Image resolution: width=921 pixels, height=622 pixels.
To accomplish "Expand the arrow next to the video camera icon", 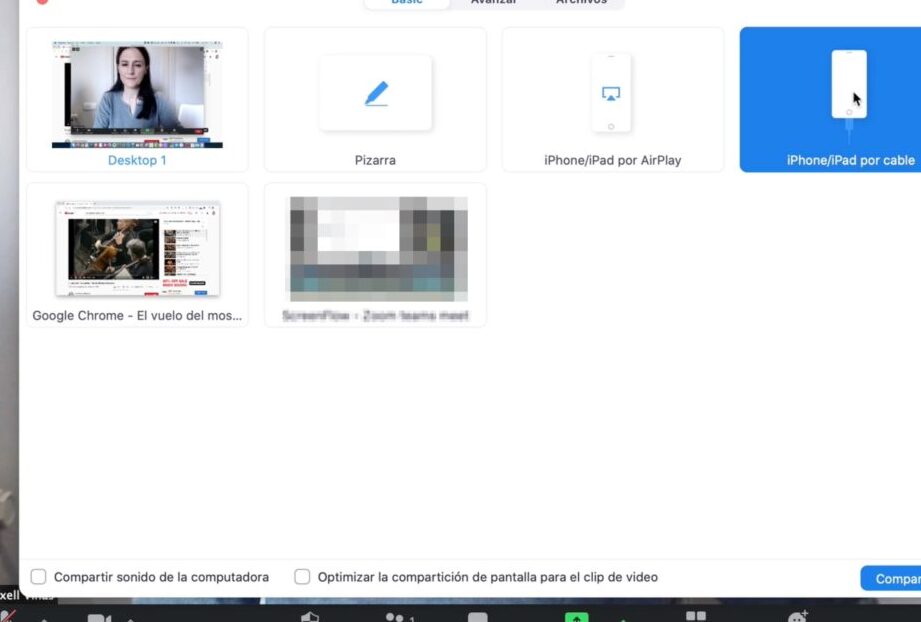I will [129, 619].
